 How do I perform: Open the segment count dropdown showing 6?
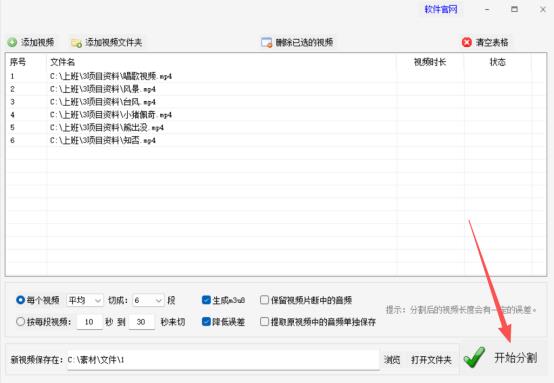pyautogui.click(x=148, y=300)
